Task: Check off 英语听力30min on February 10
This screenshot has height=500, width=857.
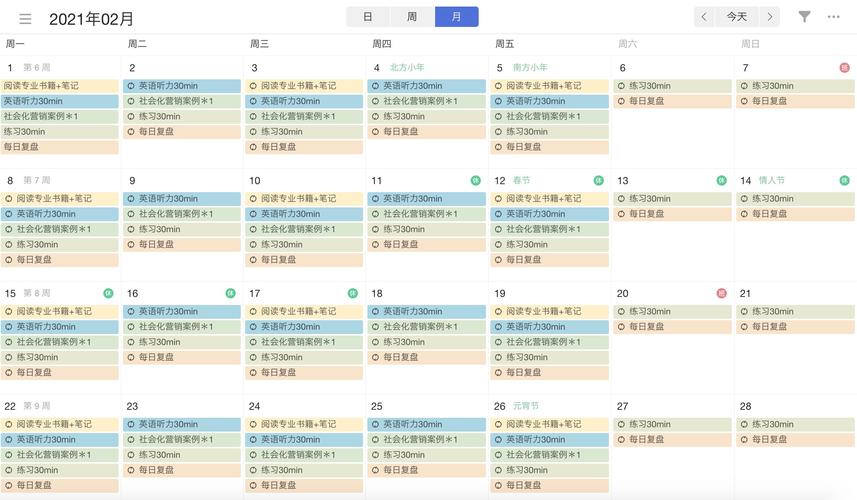Action: [x=253, y=214]
